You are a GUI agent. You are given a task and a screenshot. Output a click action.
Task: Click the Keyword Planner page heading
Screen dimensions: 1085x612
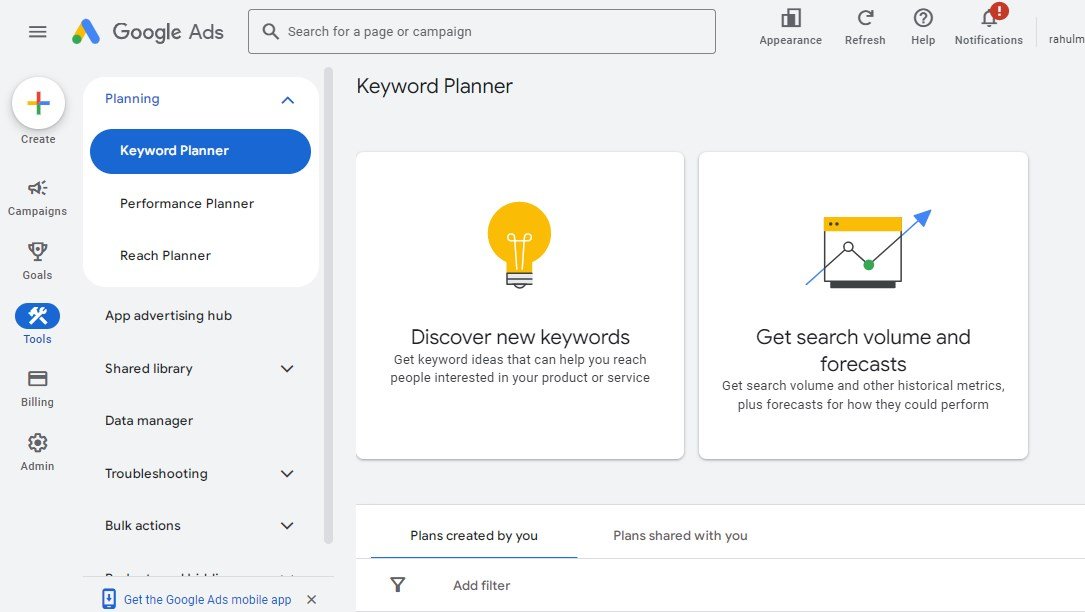click(x=435, y=87)
